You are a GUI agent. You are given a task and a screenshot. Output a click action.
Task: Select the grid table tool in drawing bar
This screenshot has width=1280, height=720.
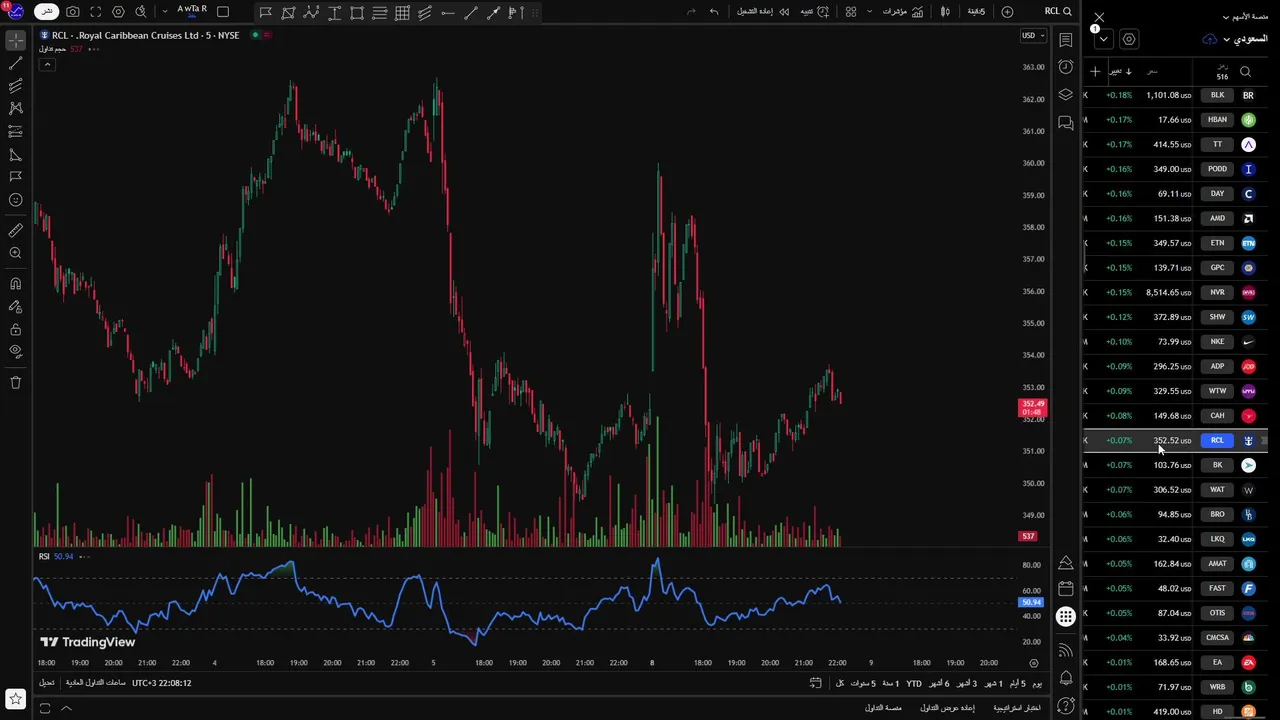[x=402, y=12]
